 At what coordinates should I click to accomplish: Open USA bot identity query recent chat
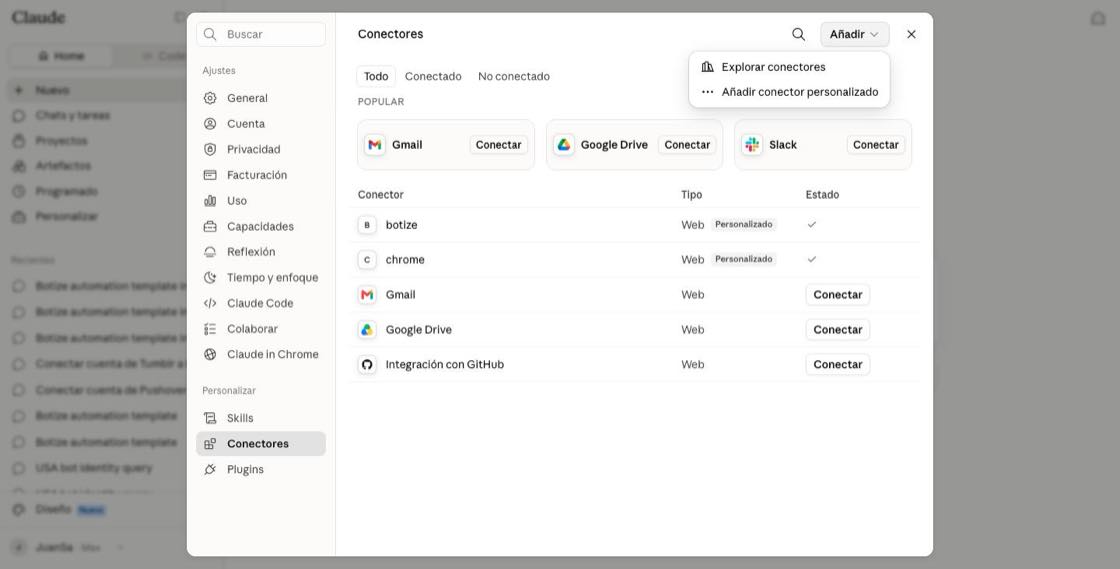tap(94, 469)
